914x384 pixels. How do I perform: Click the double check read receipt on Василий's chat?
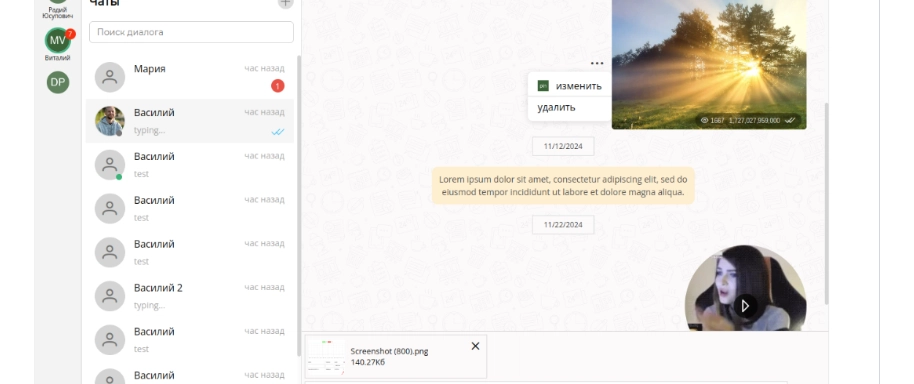(x=278, y=132)
